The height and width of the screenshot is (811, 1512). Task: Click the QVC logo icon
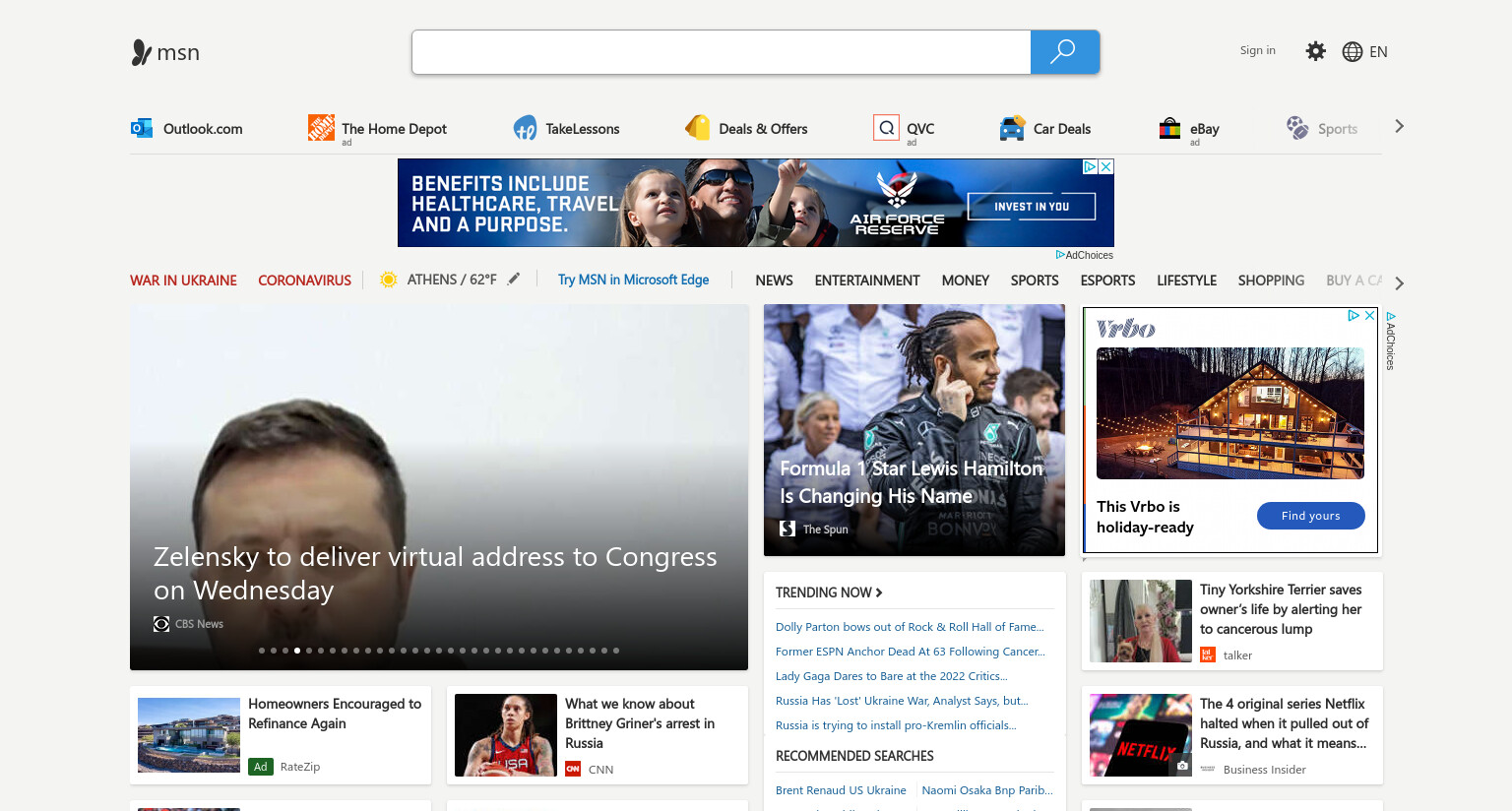[x=886, y=127]
